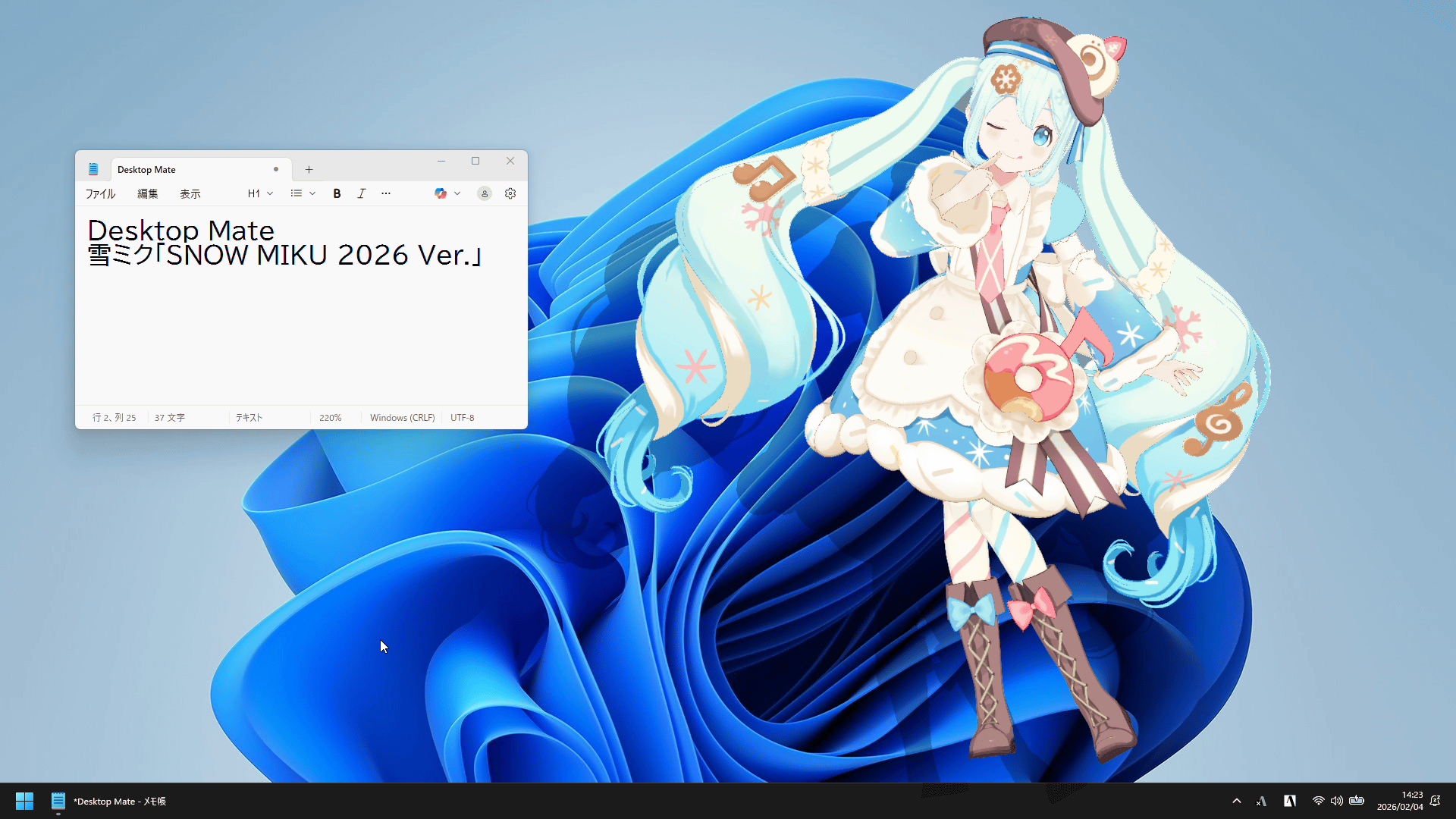
Task: Click the Notepad app icon in title bar
Action: coord(93,169)
